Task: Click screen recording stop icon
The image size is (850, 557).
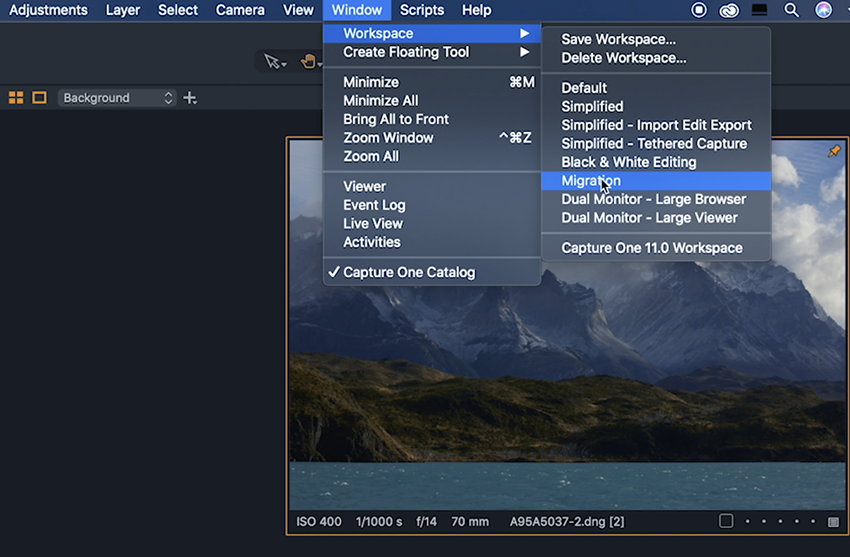Action: point(699,10)
